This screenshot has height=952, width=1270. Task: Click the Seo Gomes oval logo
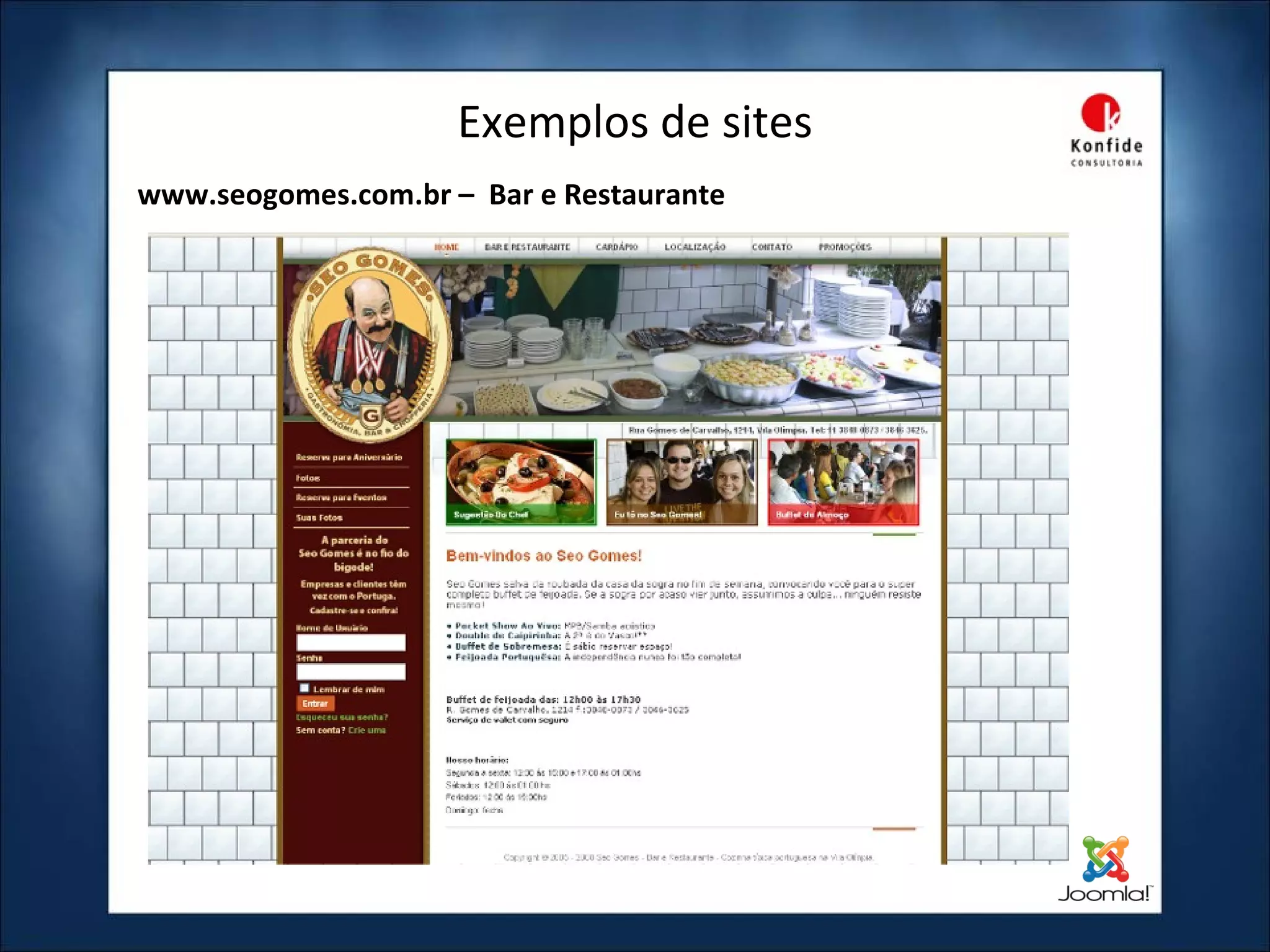370,345
